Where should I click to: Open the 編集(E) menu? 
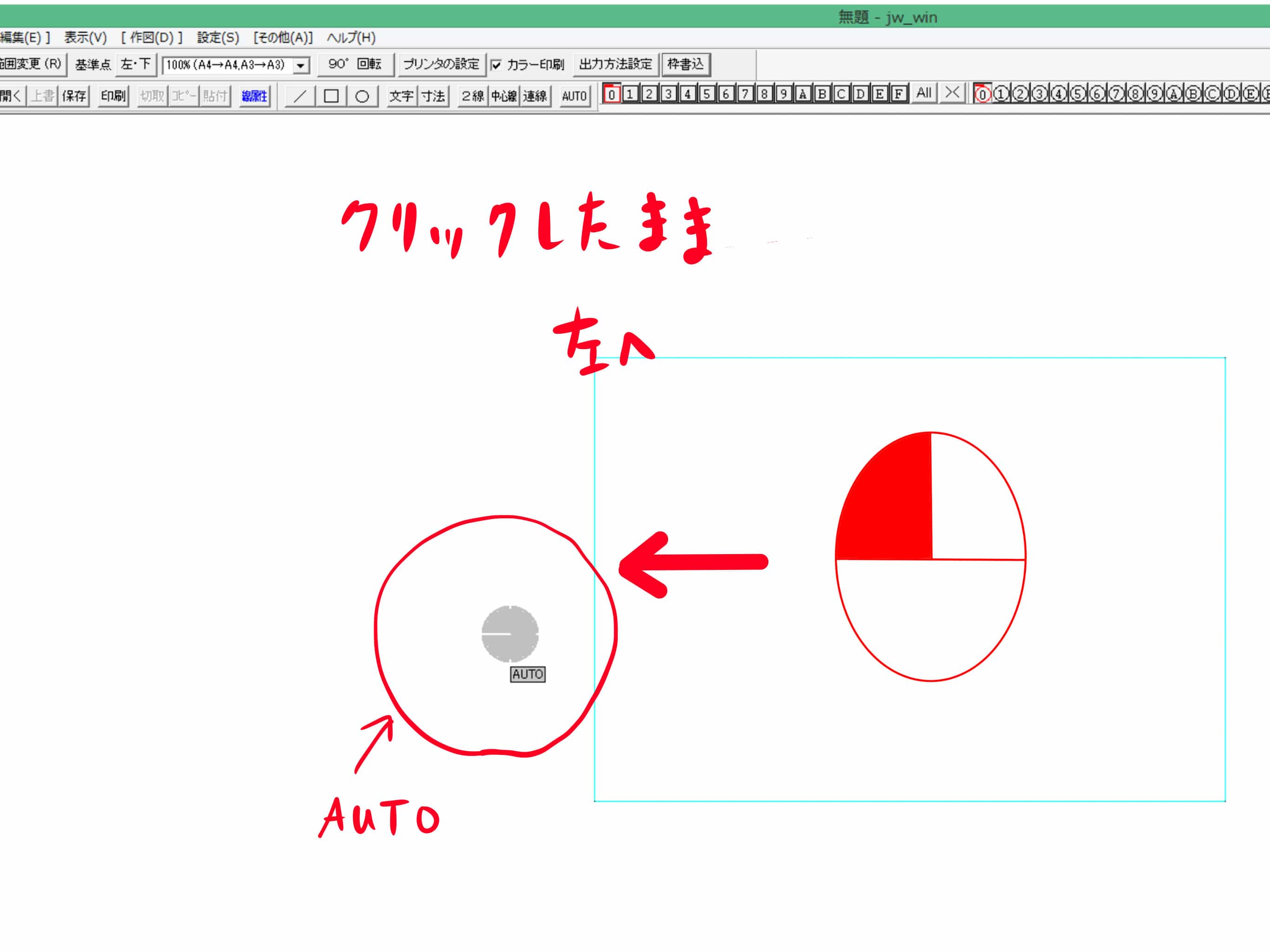click(24, 38)
